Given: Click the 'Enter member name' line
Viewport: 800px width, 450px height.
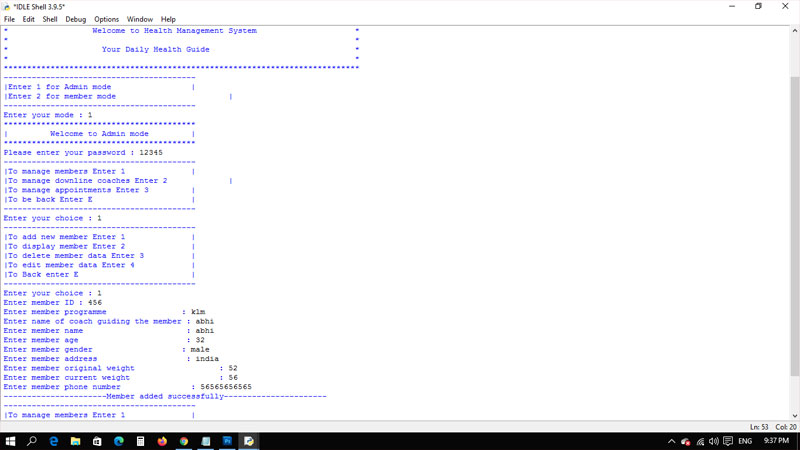Looking at the screenshot, I should click(109, 331).
